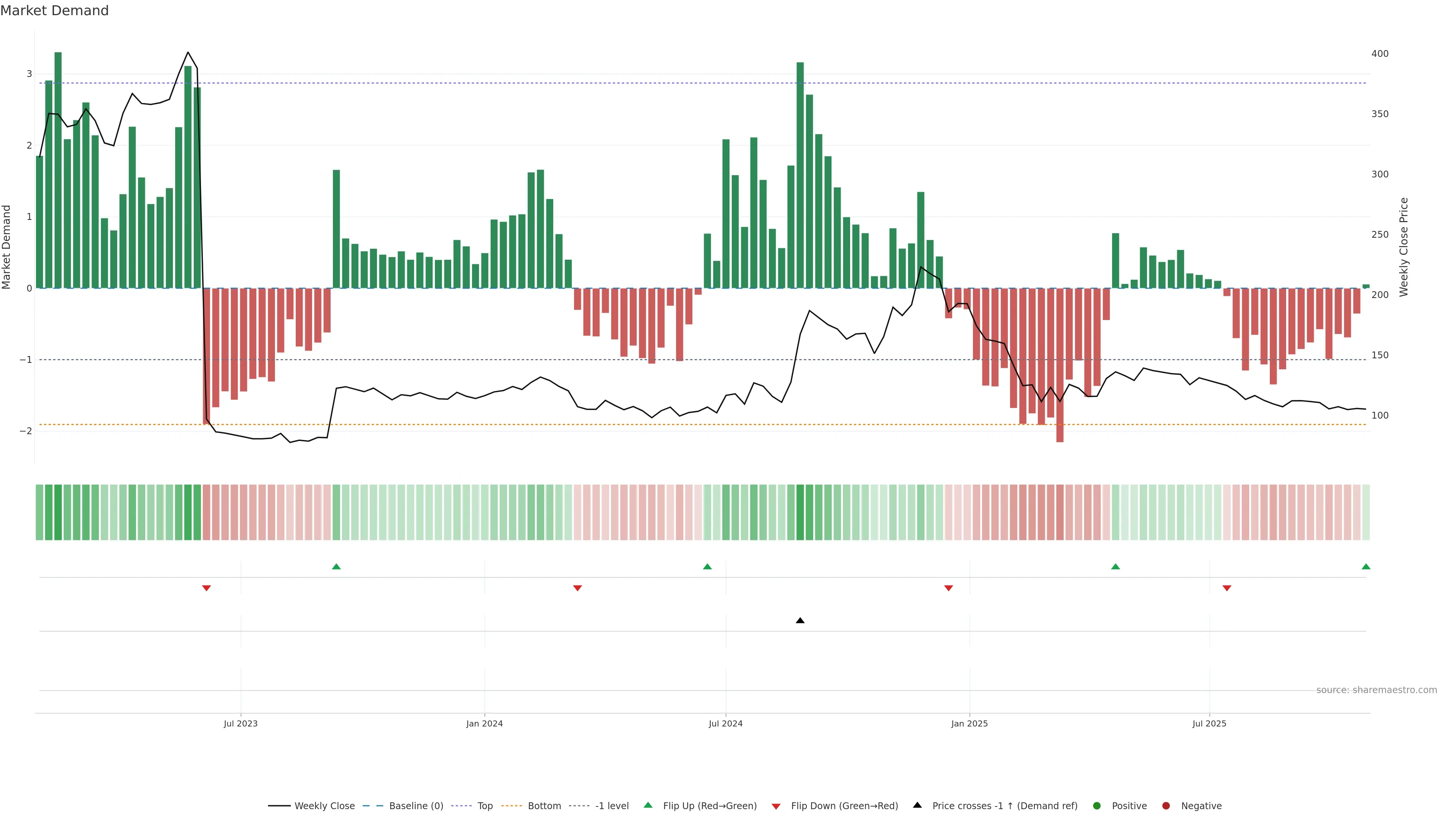Image resolution: width=1456 pixels, height=819 pixels.
Task: Click the first red Flip Down triangle marker
Action: coord(206,588)
